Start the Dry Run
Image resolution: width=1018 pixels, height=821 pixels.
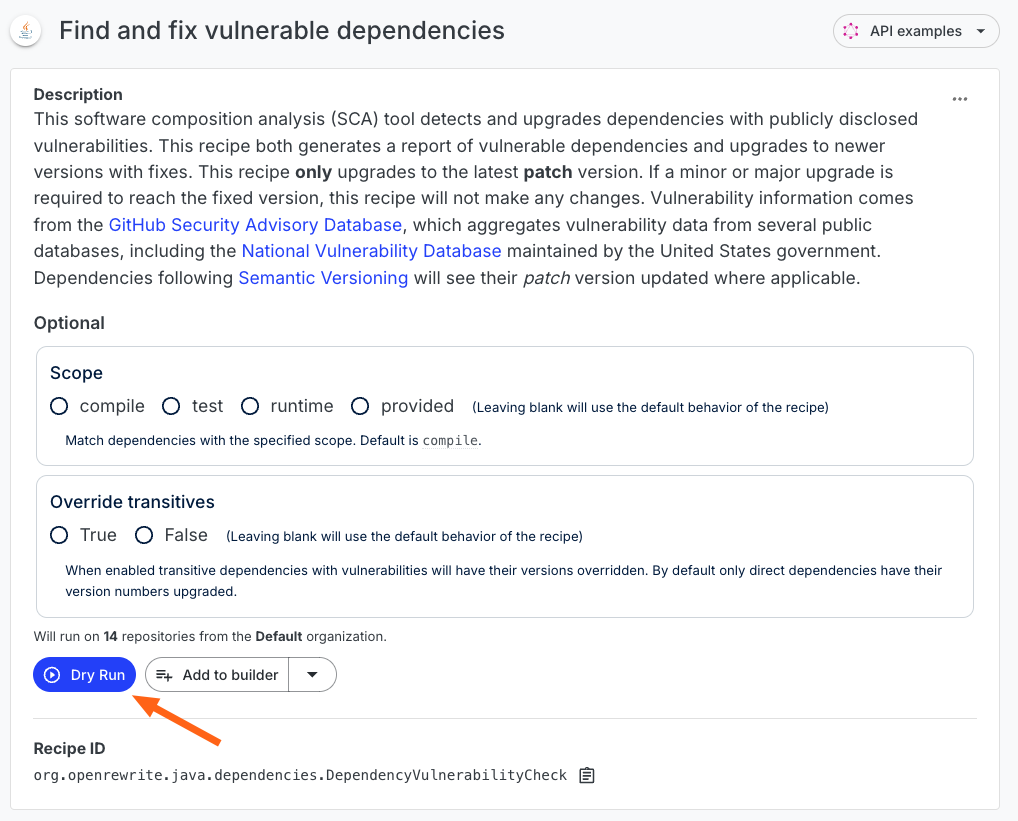coord(84,675)
